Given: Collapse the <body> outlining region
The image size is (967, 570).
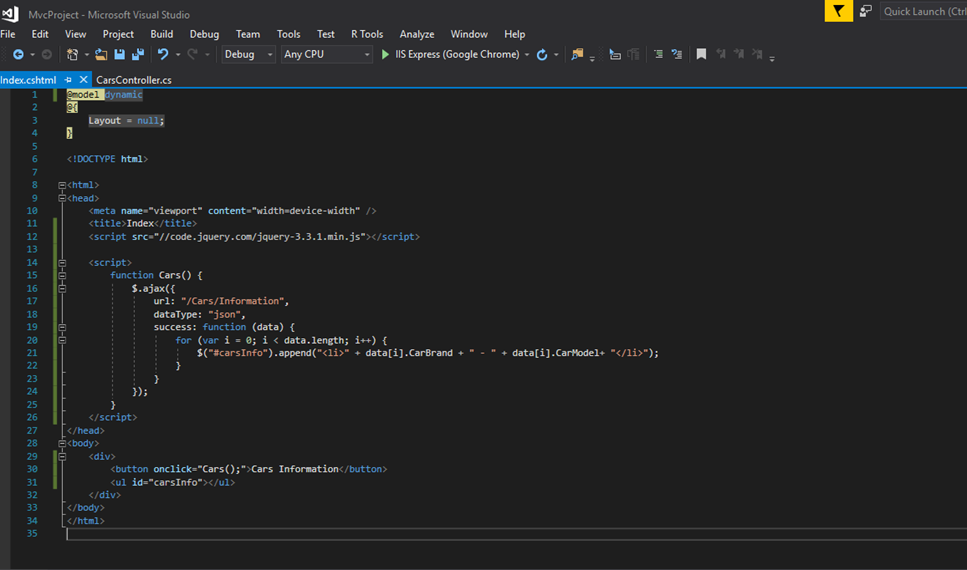Looking at the screenshot, I should (62, 444).
